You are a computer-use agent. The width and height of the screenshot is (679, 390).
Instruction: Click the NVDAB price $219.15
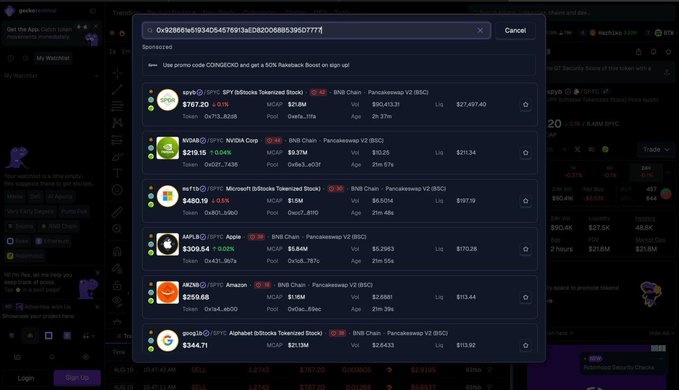(x=194, y=152)
